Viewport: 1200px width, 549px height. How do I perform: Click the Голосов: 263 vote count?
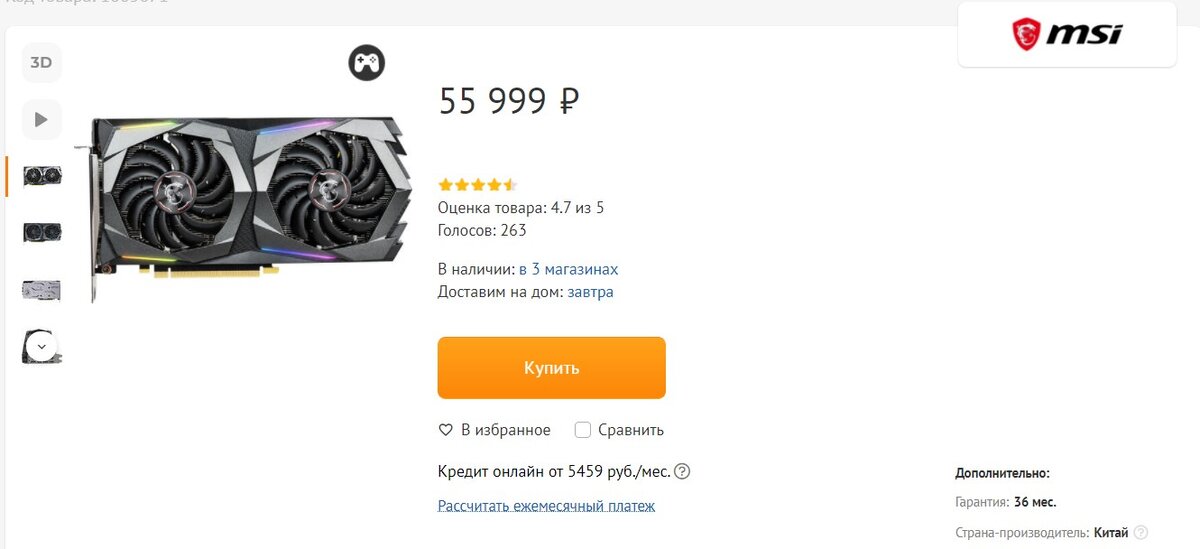pos(482,230)
